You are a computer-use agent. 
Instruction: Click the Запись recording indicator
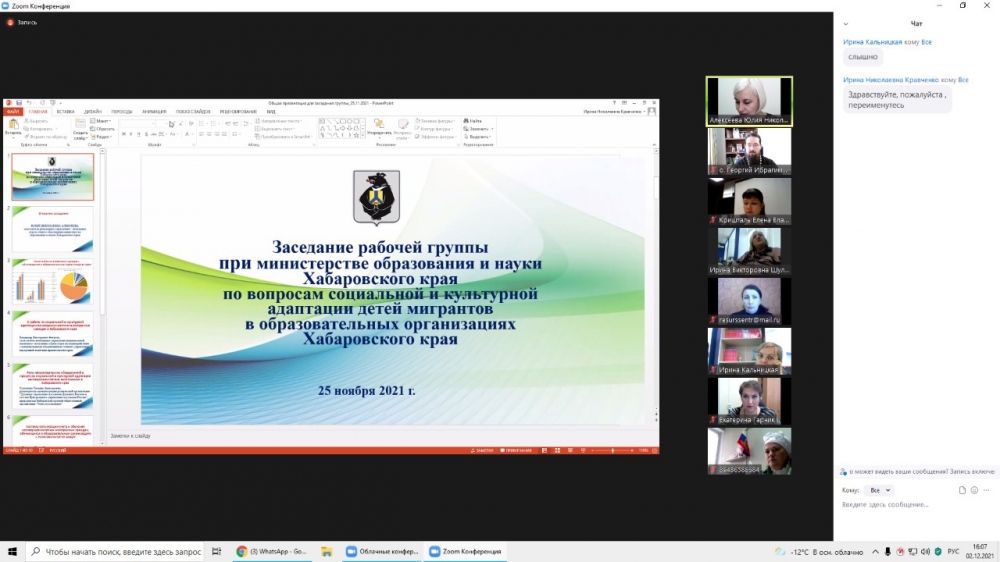[22, 22]
